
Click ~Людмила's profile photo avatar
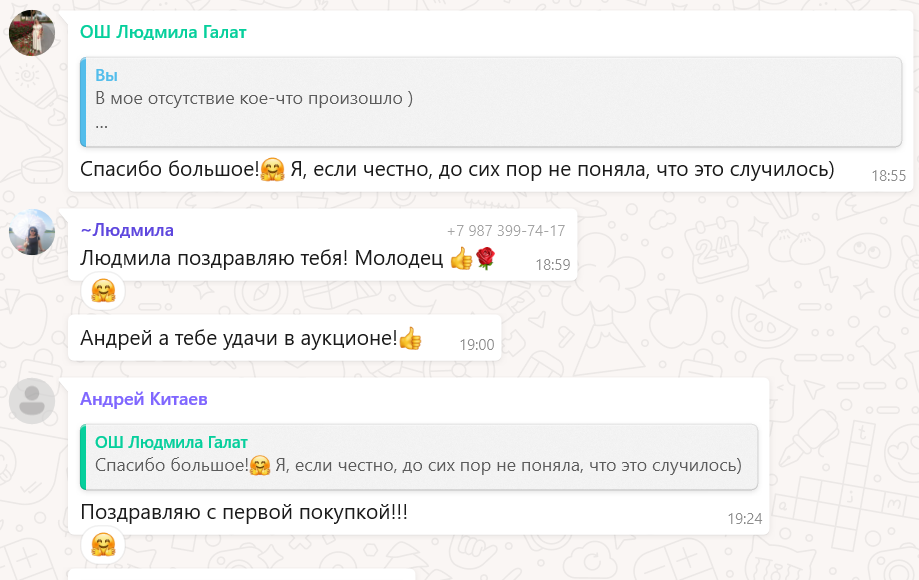(32, 232)
